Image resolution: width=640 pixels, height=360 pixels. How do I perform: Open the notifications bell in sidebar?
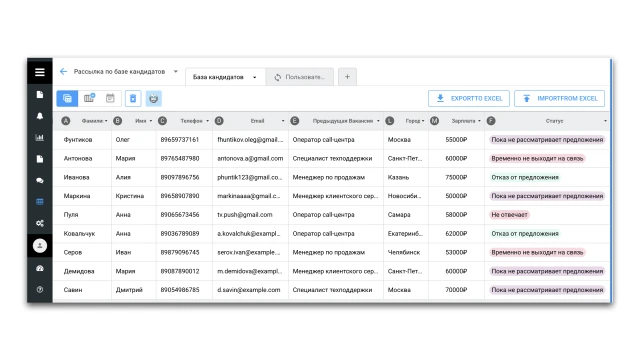coord(40,116)
